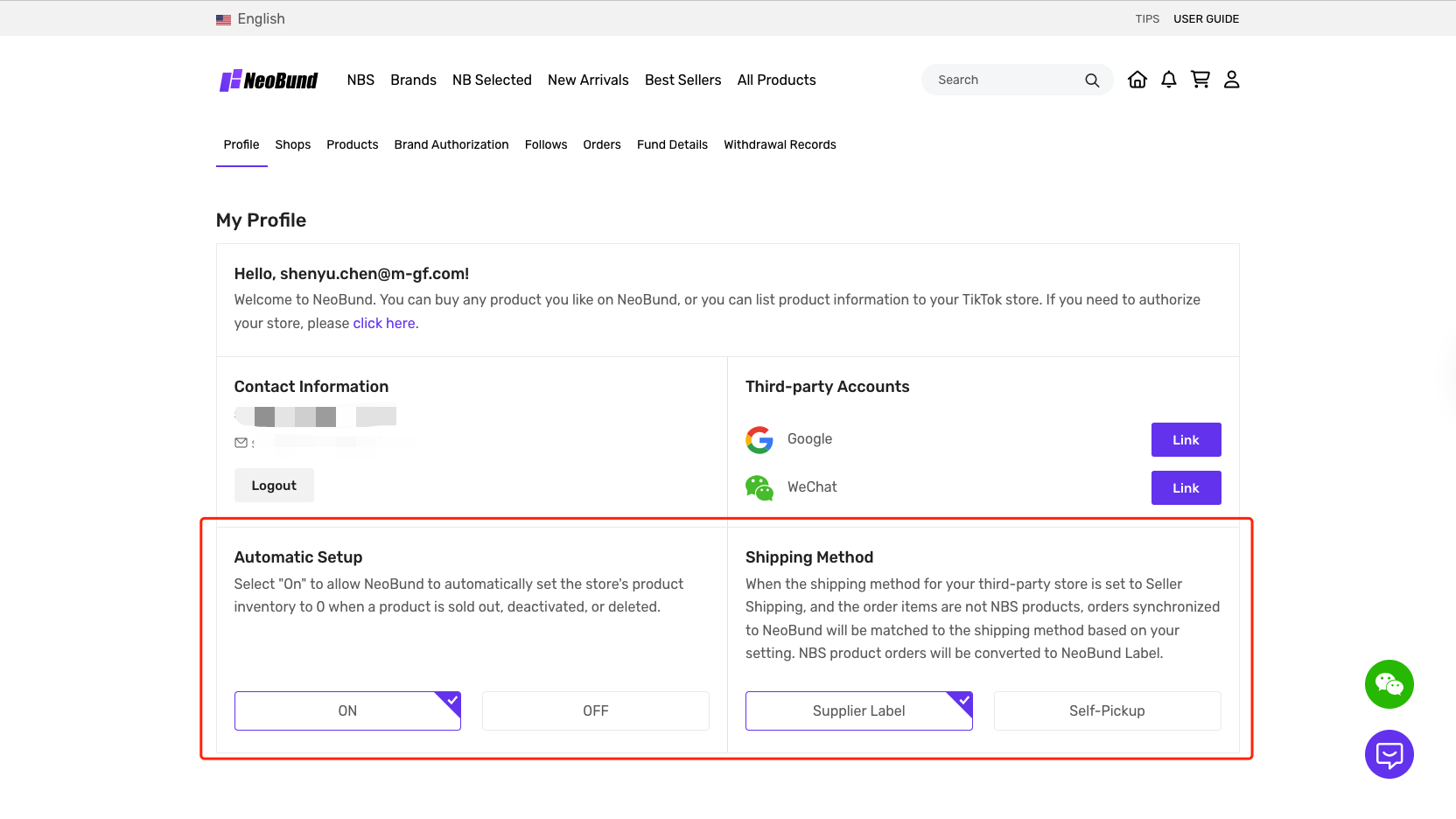Screen dimensions: 1456x819
Task: Click the NeoBund logo
Action: click(x=269, y=80)
